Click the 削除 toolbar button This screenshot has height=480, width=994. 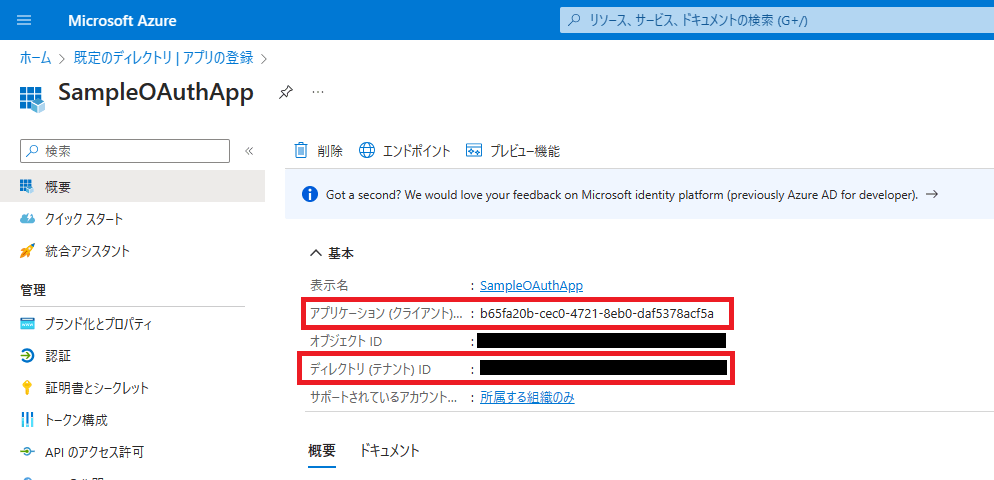coord(318,151)
